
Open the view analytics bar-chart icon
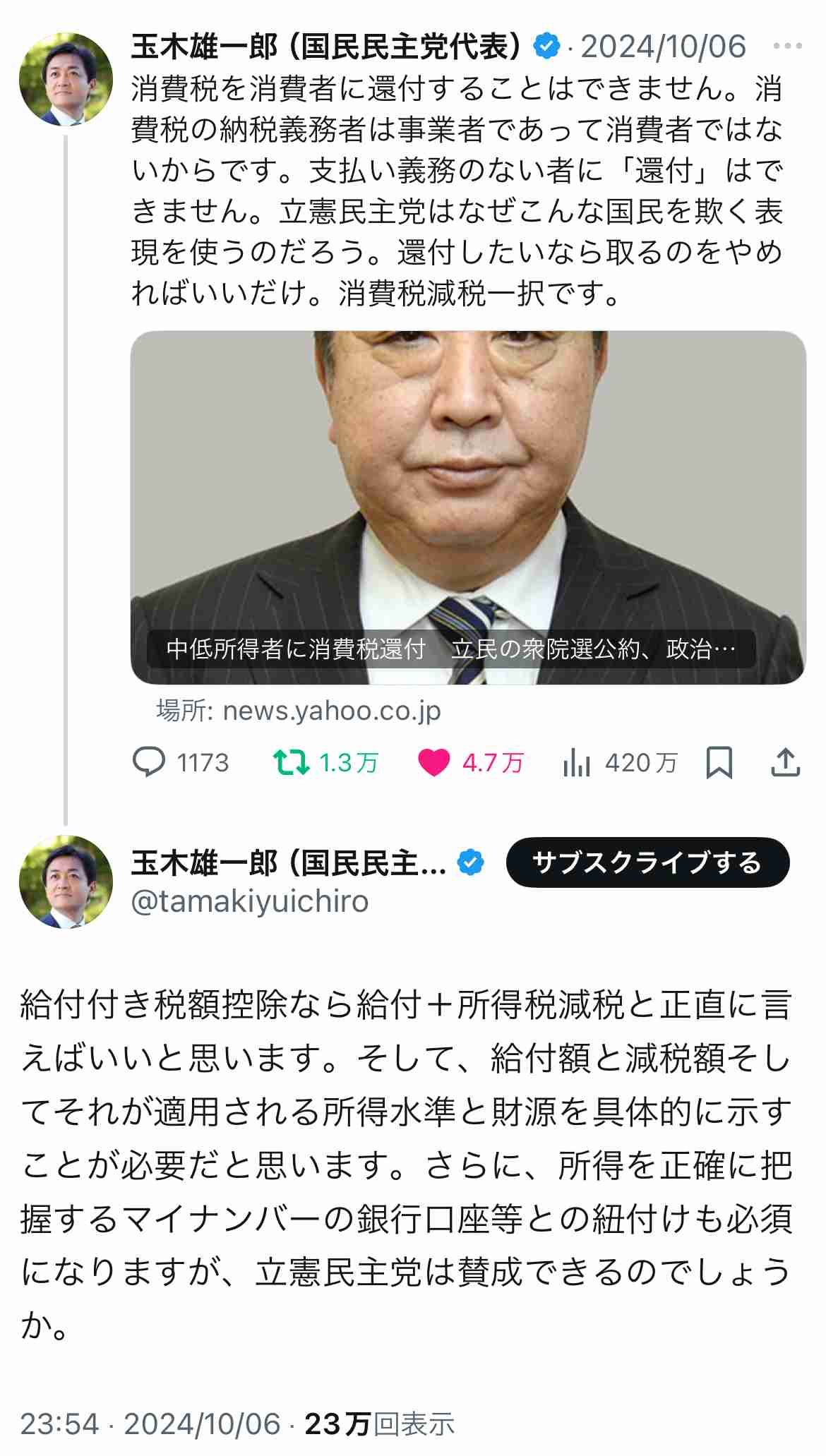coord(576,763)
